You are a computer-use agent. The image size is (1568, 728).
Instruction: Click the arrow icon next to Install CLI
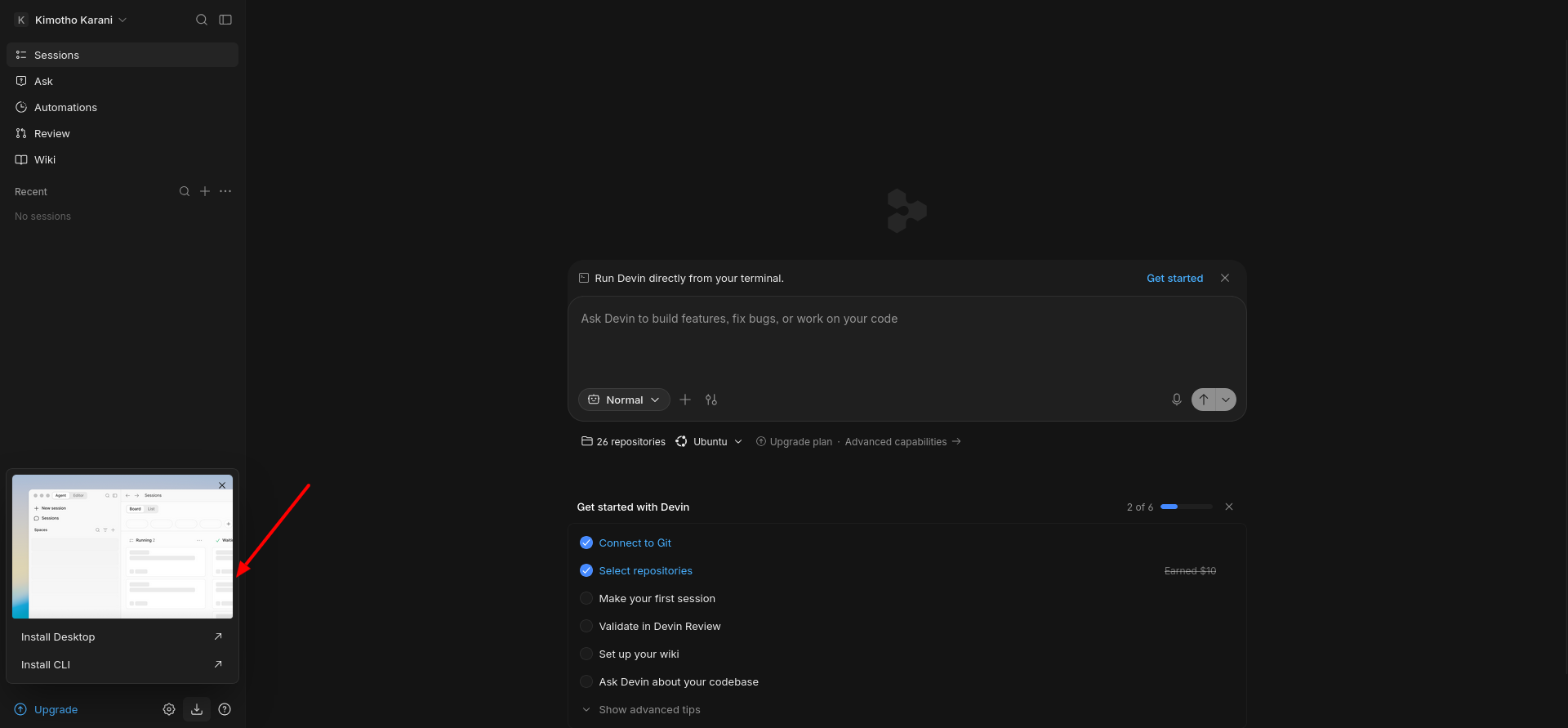218,664
